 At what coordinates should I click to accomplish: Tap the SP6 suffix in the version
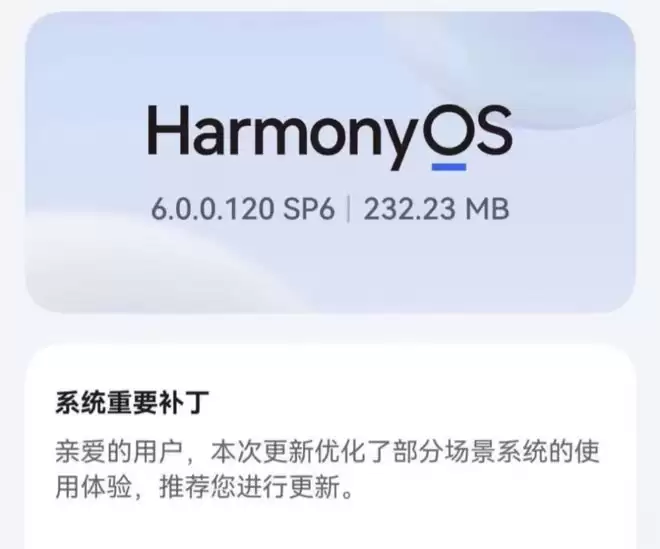tap(309, 208)
